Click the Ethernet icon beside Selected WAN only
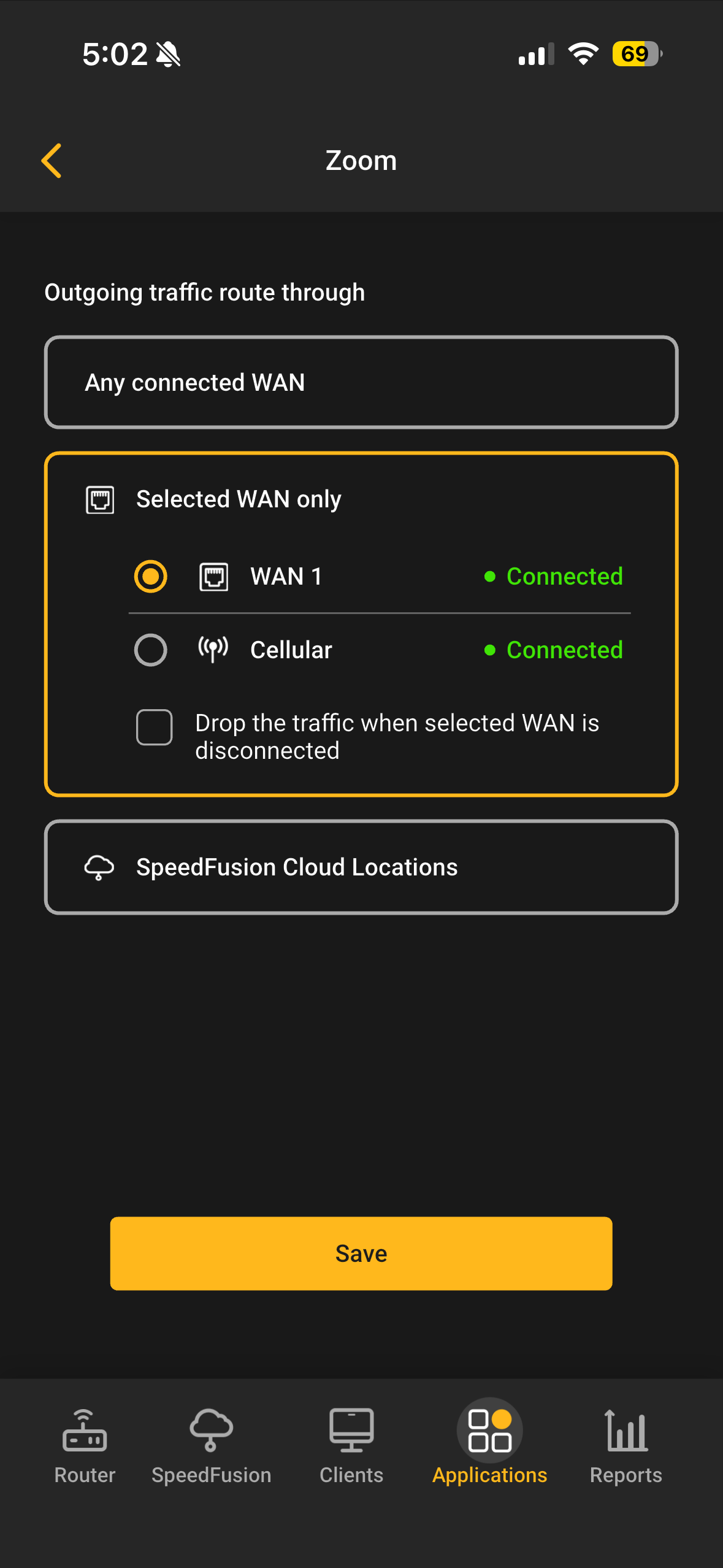723x1568 pixels. tap(100, 500)
